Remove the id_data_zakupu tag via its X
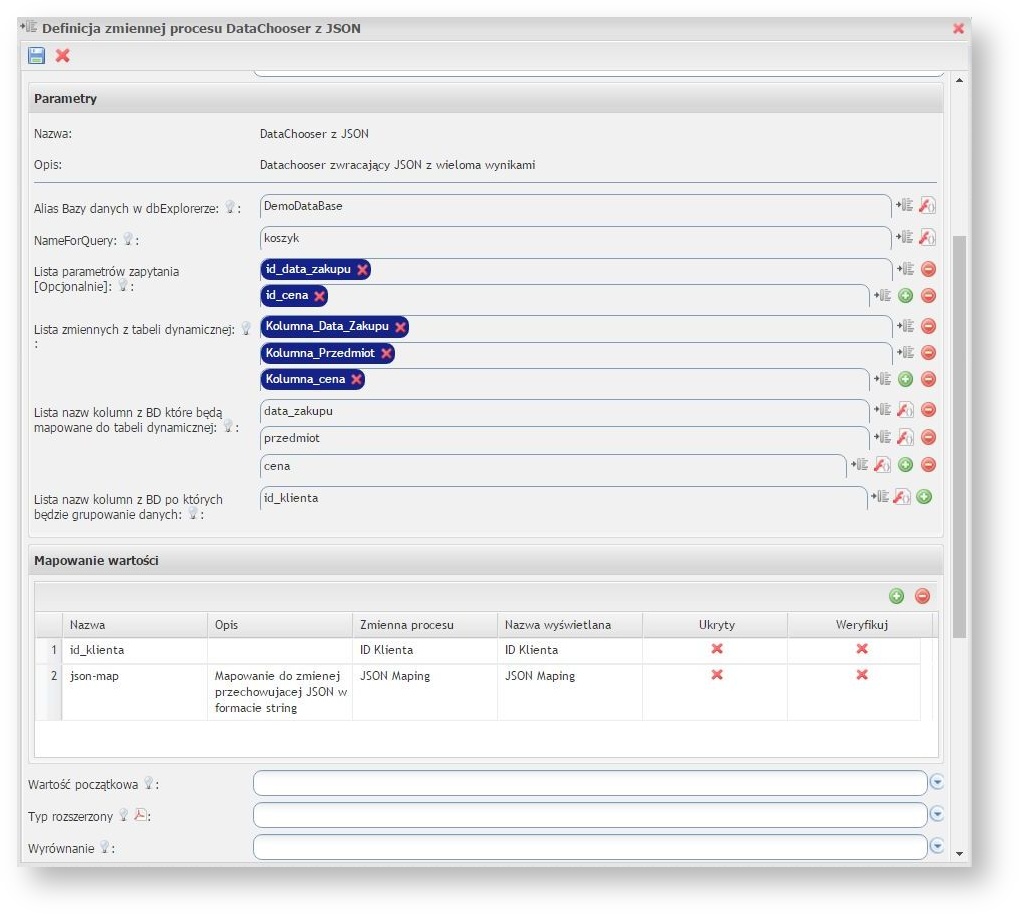This screenshot has height=915, width=1020. (x=362, y=270)
